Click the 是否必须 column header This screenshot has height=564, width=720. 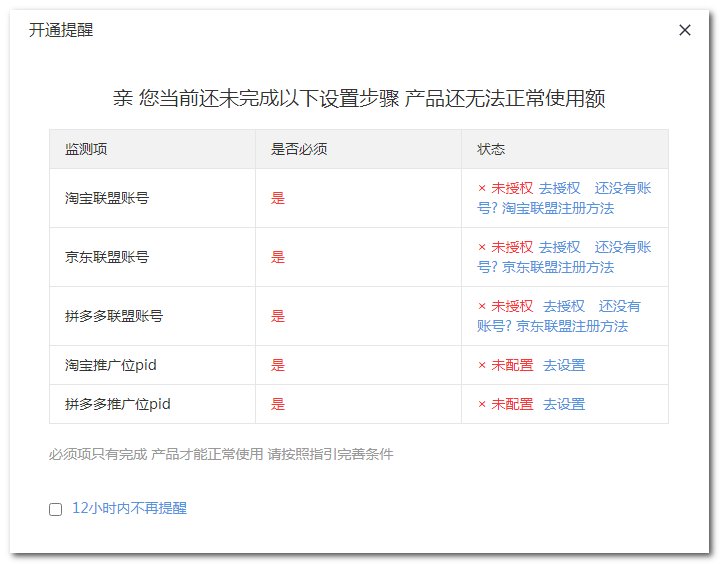[x=359, y=149]
